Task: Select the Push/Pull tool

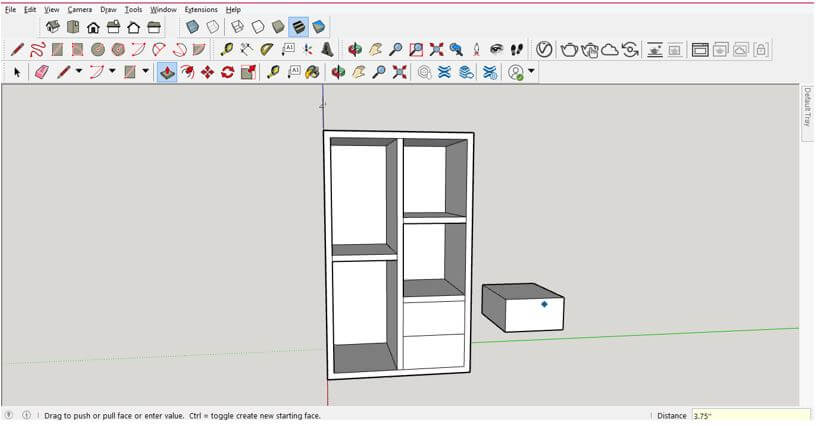Action: click(167, 73)
